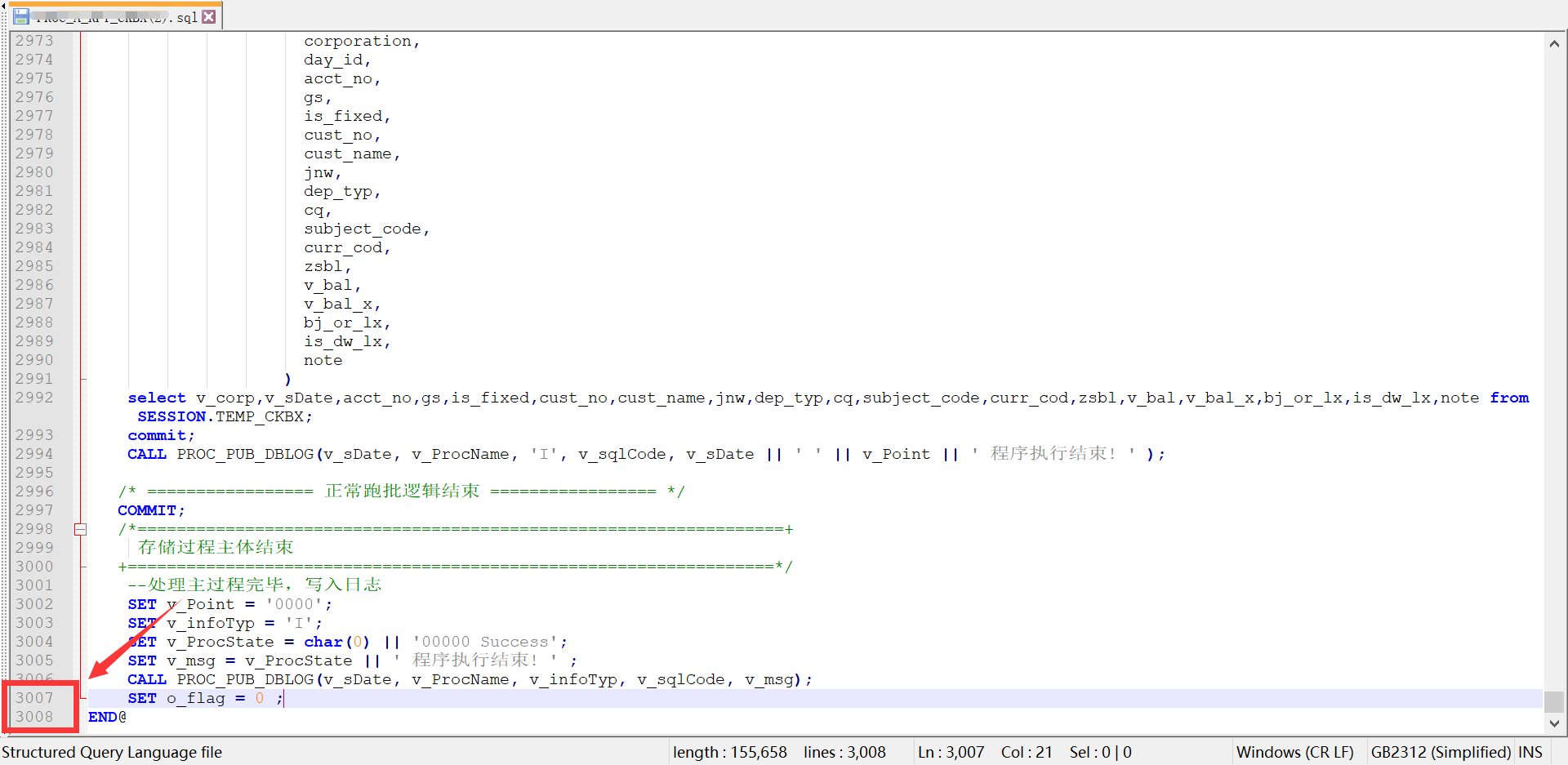Toggle INS insert mode in the status bar

(1530, 752)
